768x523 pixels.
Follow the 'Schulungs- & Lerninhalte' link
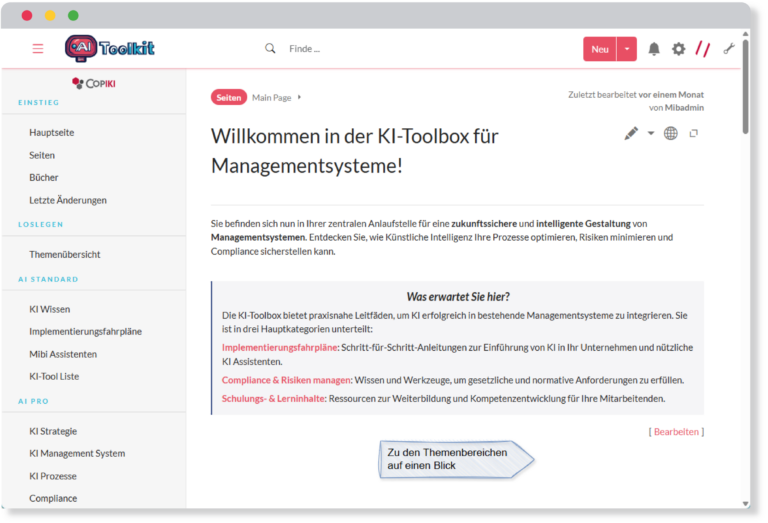click(x=273, y=399)
